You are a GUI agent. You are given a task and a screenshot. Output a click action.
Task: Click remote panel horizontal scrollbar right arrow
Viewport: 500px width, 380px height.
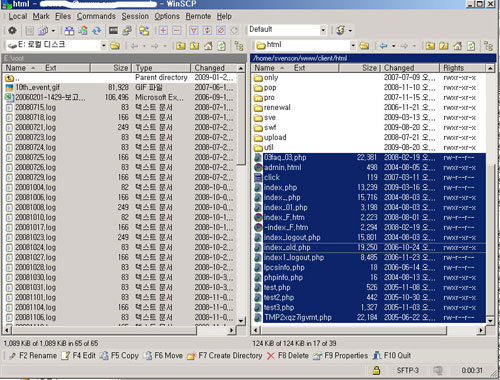click(x=481, y=330)
